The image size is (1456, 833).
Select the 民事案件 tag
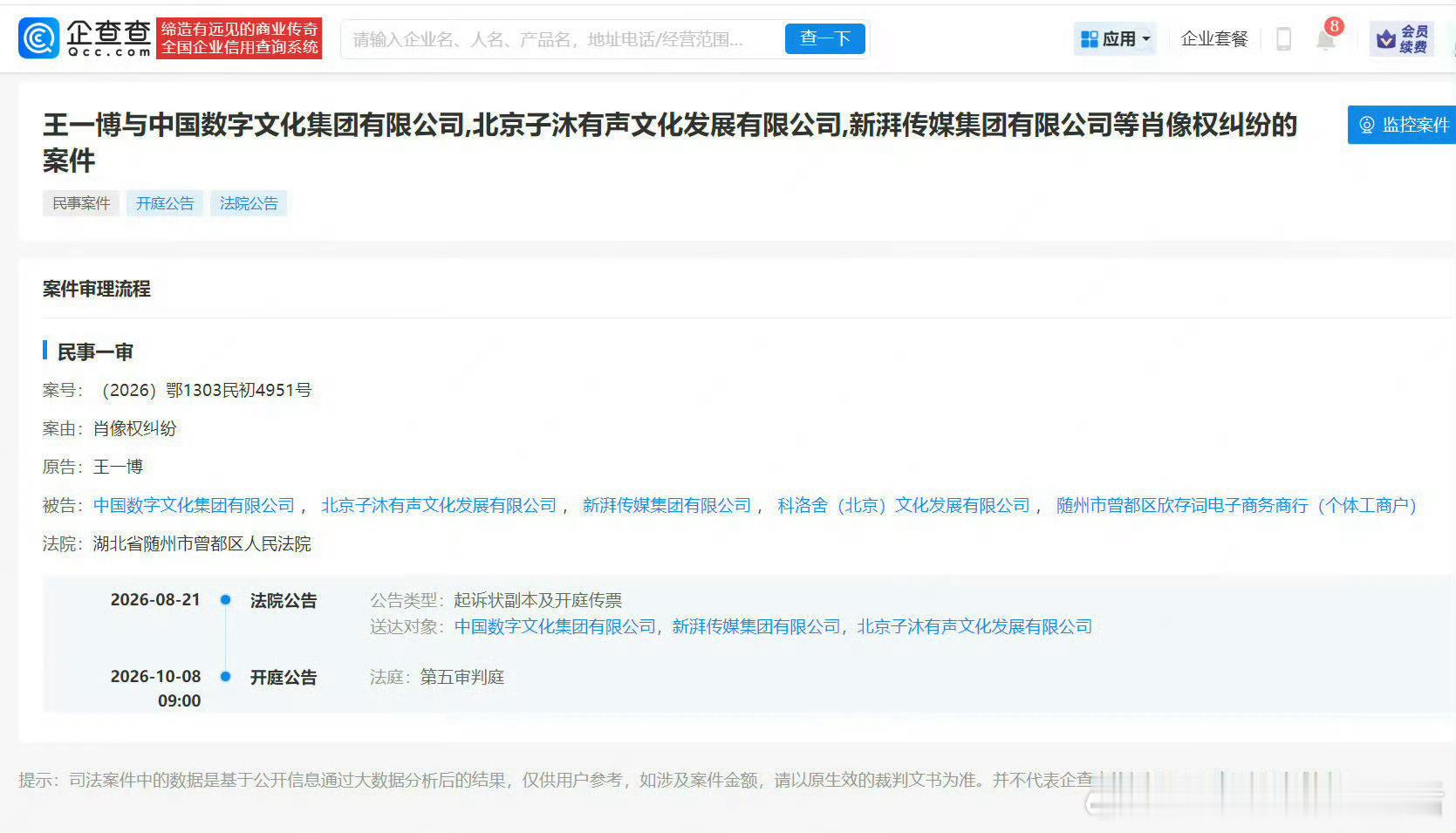click(x=81, y=203)
